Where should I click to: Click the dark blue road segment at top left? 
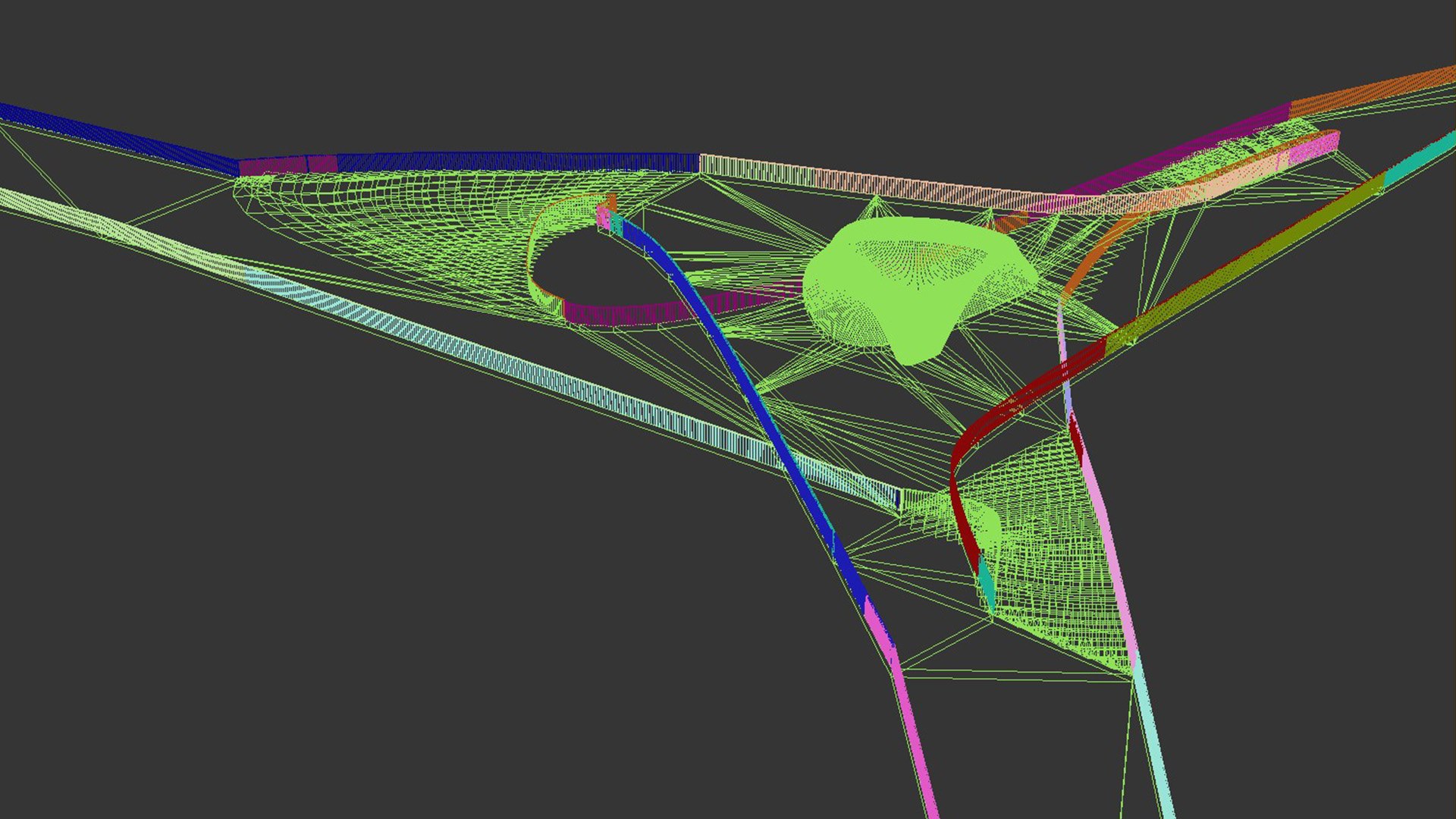[114, 136]
